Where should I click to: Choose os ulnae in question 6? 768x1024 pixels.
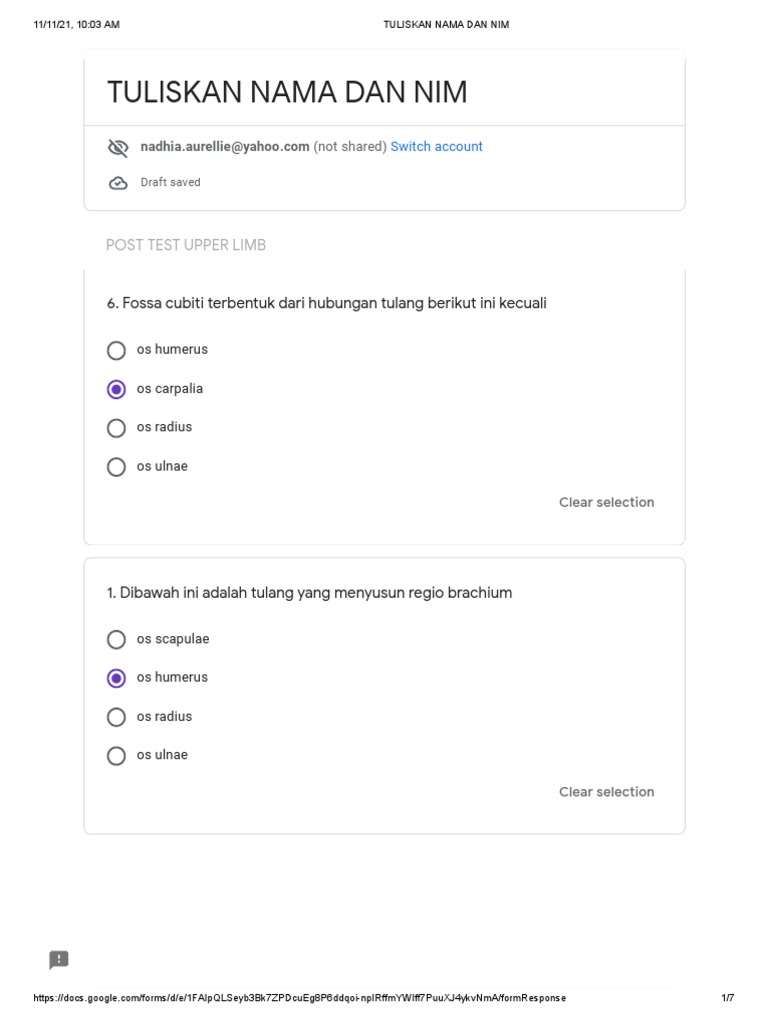point(116,467)
